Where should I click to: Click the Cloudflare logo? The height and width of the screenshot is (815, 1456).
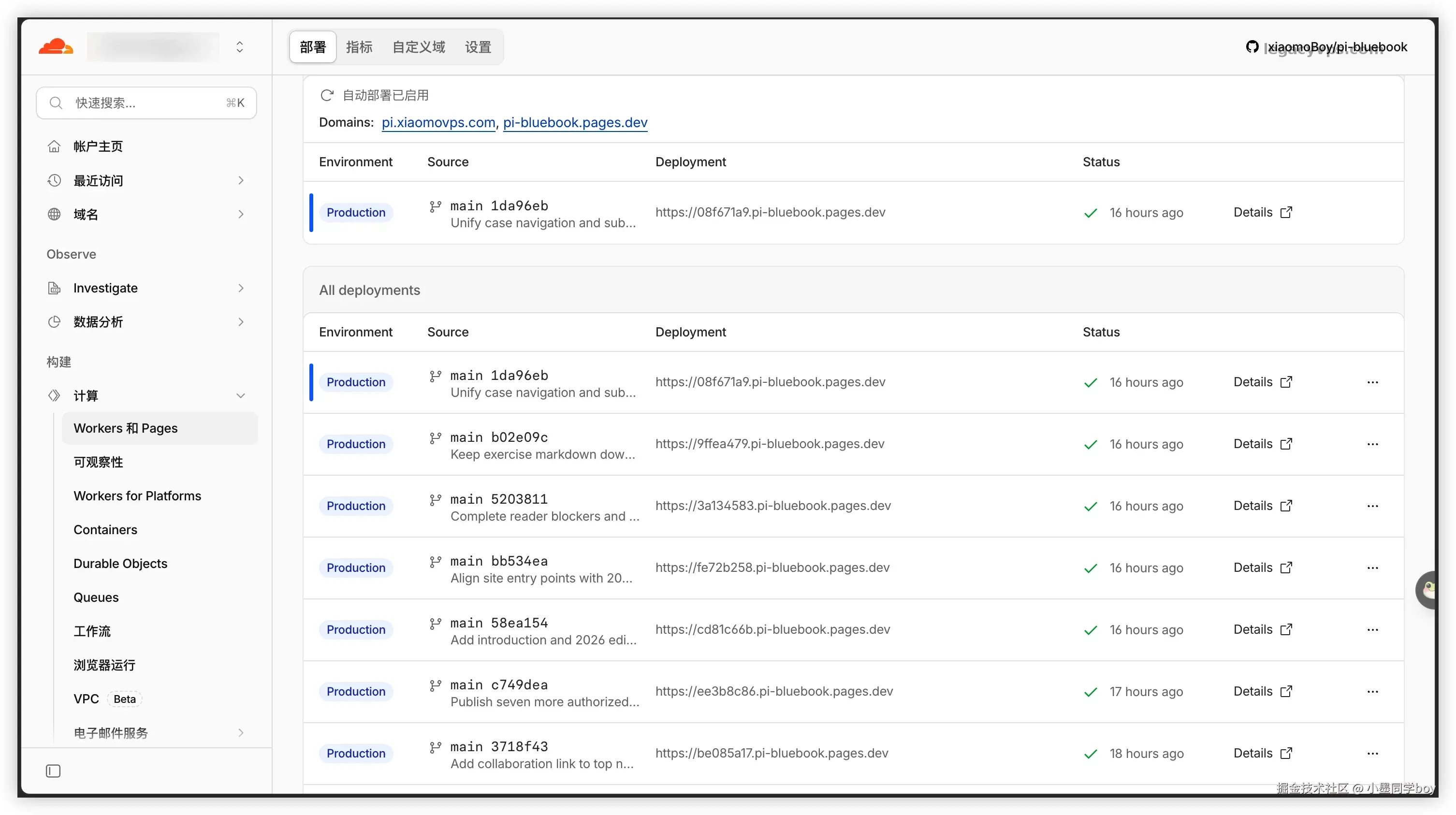pyautogui.click(x=56, y=46)
